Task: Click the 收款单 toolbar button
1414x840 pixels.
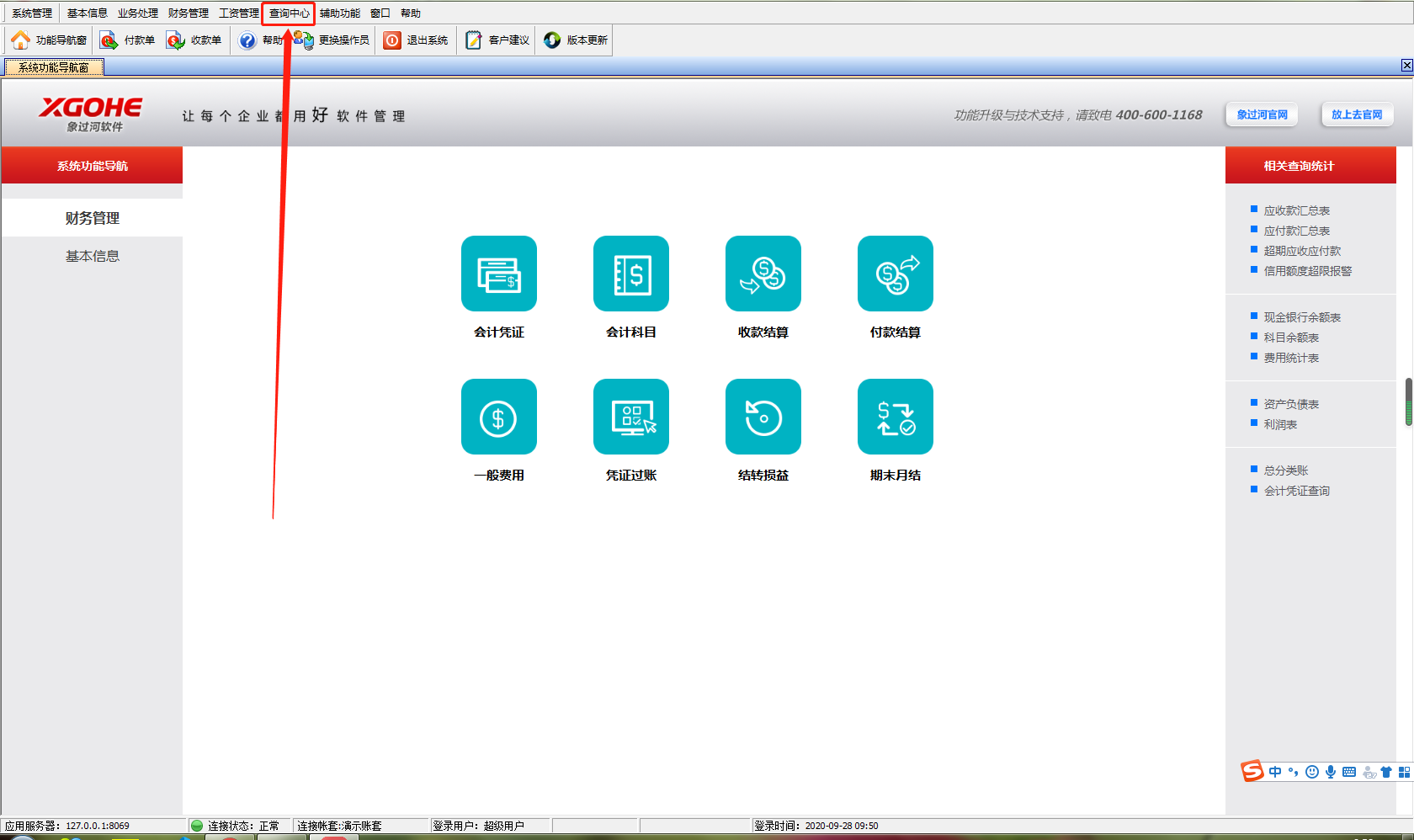Action: pyautogui.click(x=194, y=40)
